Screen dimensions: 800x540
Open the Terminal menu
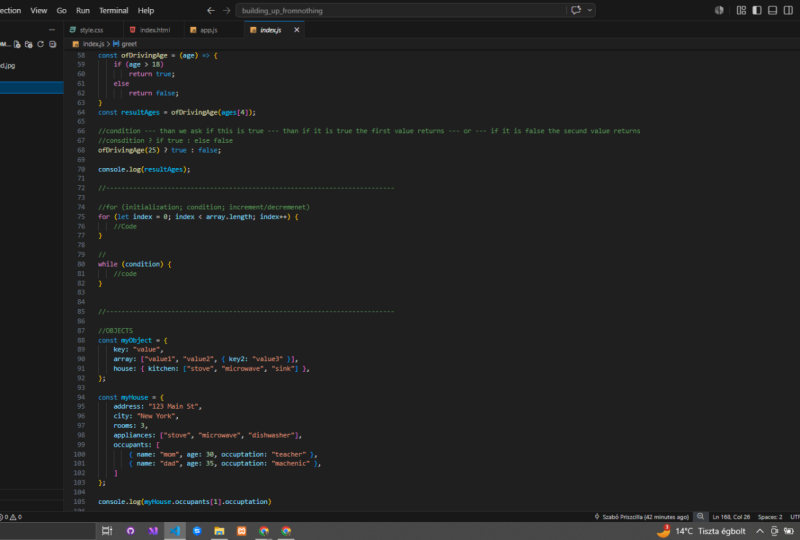113,10
